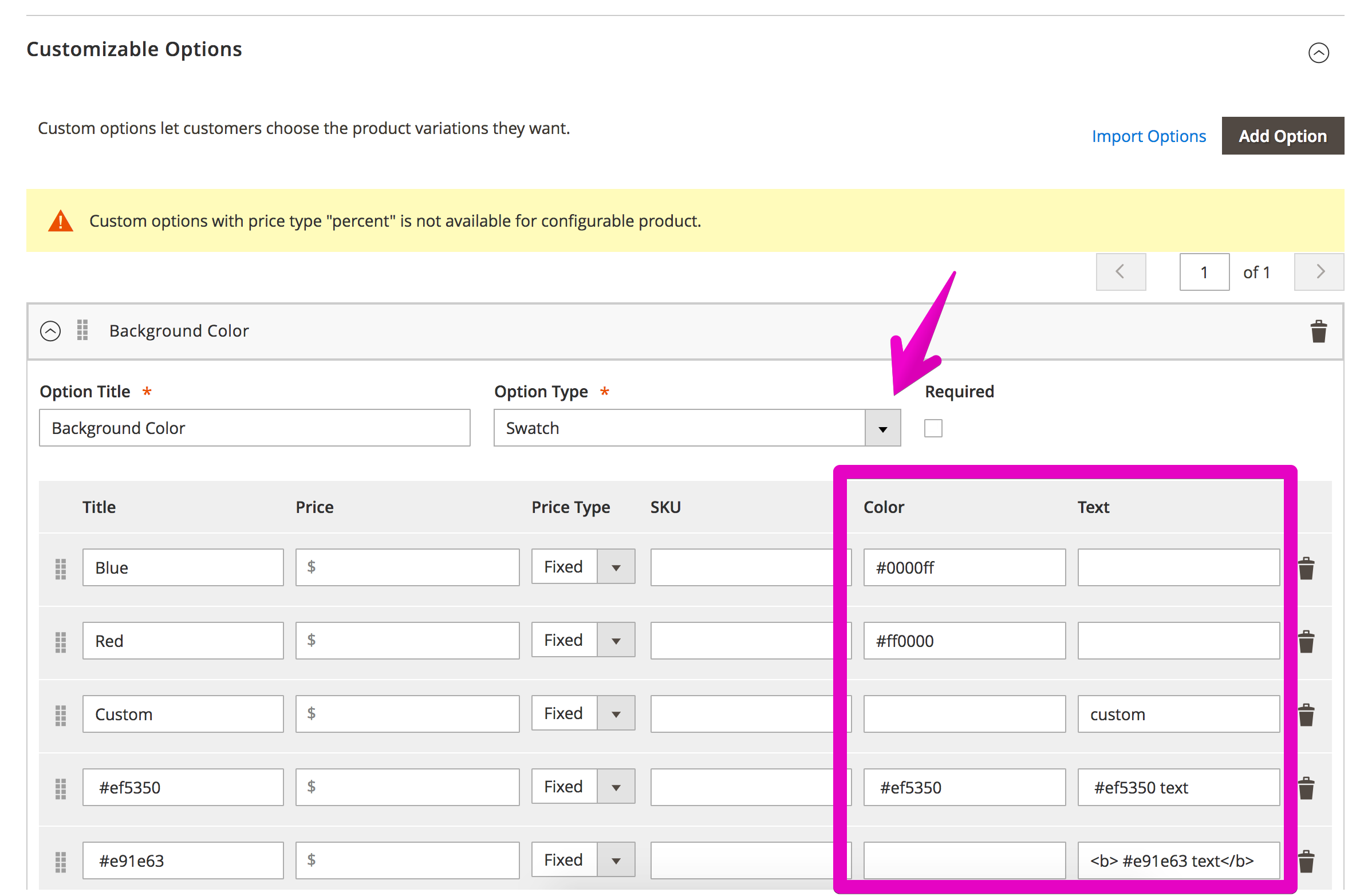Viewport: 1356px width, 896px height.
Task: Delete the Custom swatch row
Action: tap(1306, 715)
